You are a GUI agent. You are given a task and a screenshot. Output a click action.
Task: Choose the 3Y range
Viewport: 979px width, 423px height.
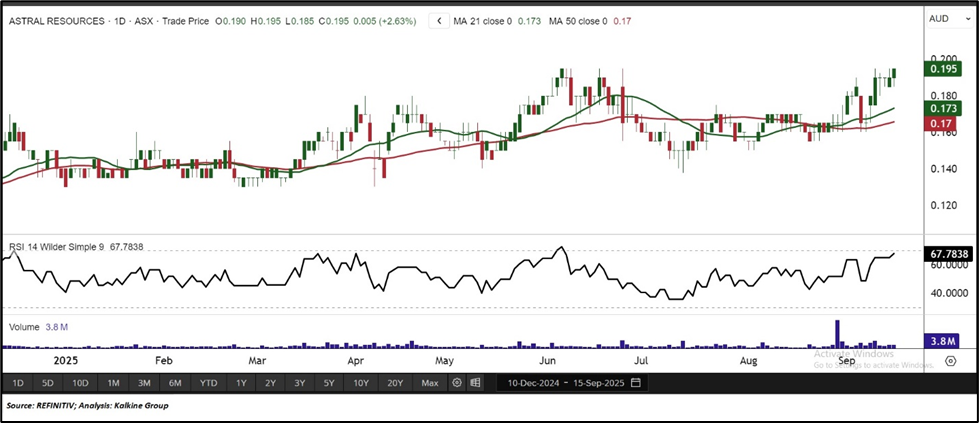pos(300,383)
